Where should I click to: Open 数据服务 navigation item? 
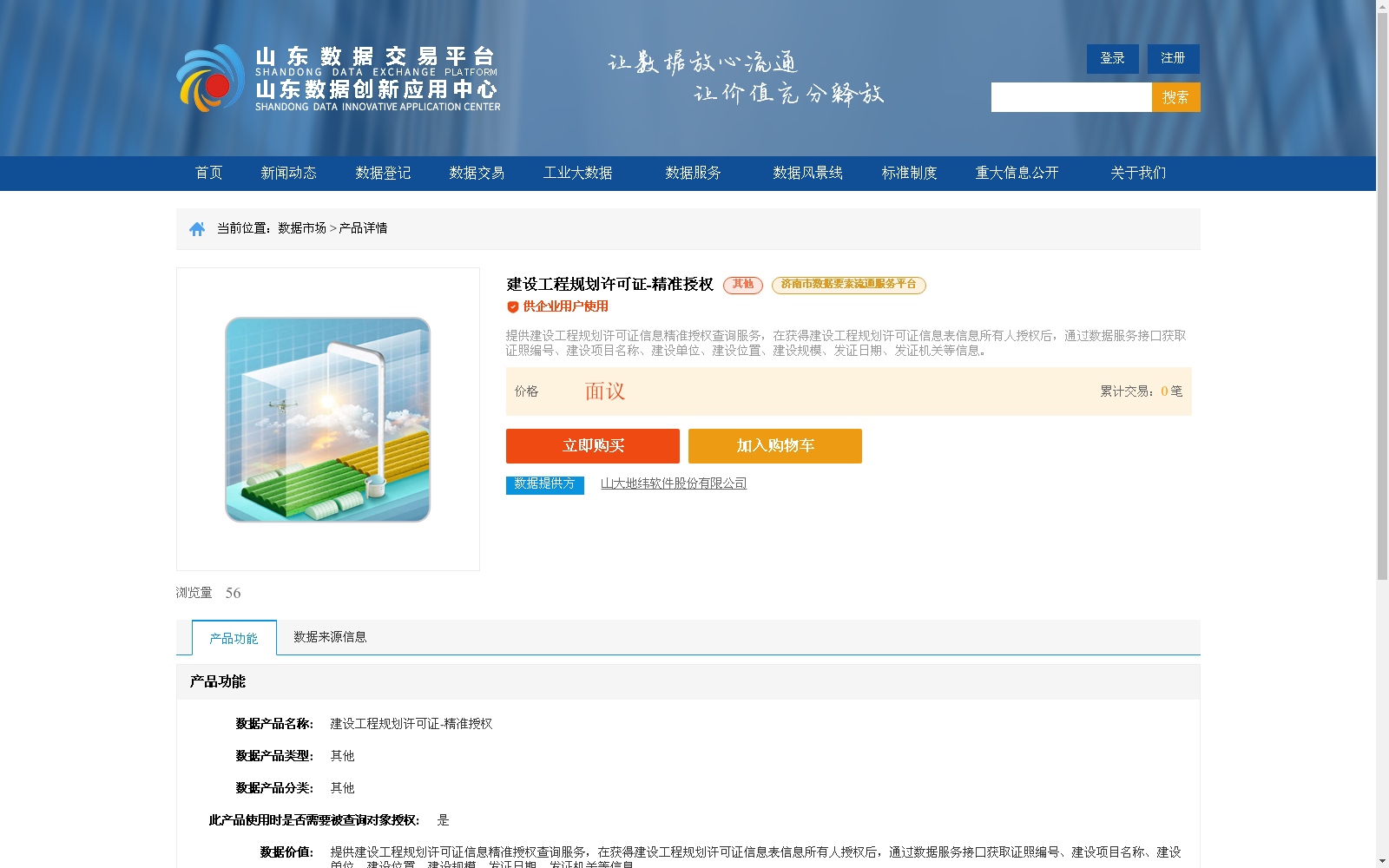tap(693, 173)
